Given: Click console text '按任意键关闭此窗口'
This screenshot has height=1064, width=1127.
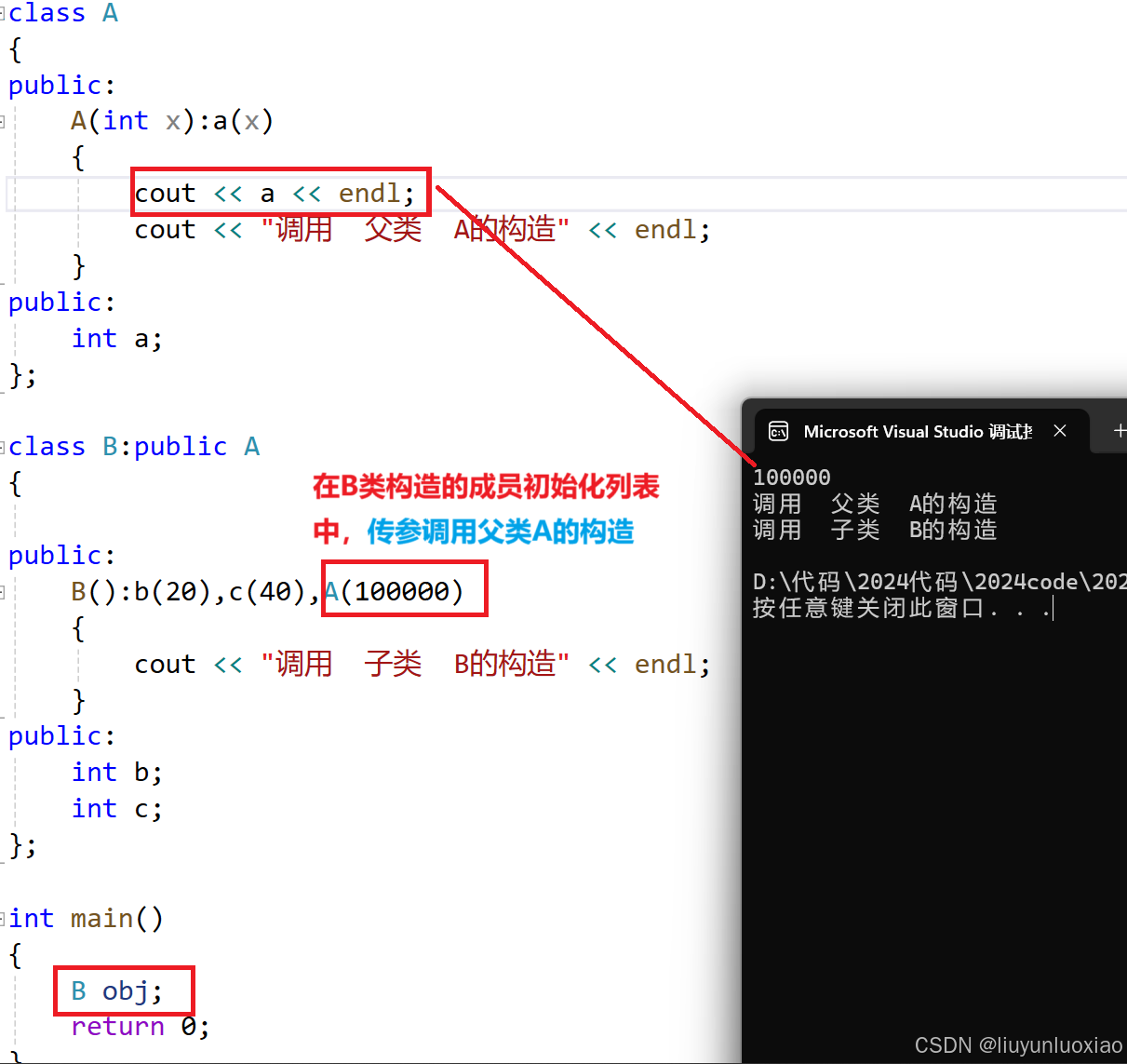Looking at the screenshot, I should [x=868, y=608].
